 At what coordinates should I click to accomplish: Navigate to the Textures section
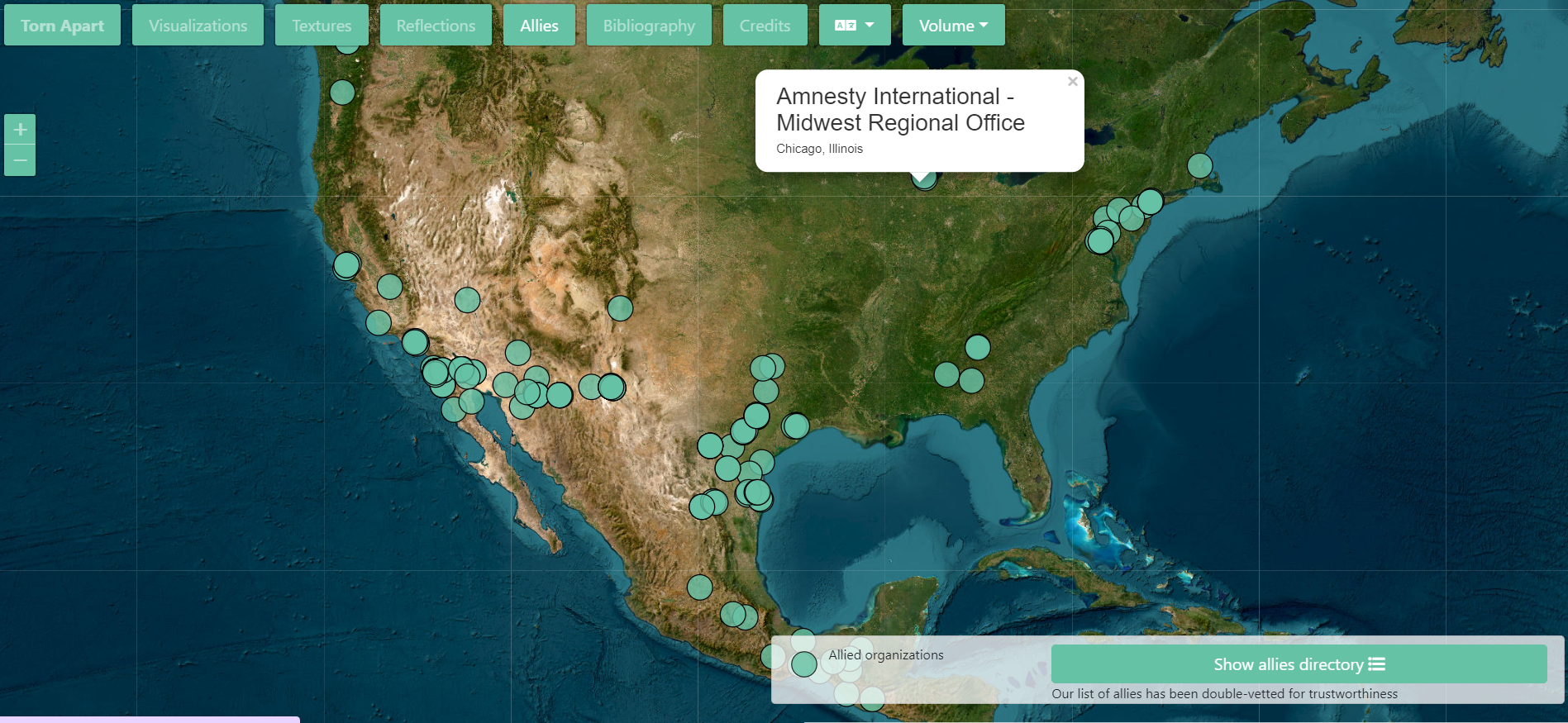pos(322,26)
